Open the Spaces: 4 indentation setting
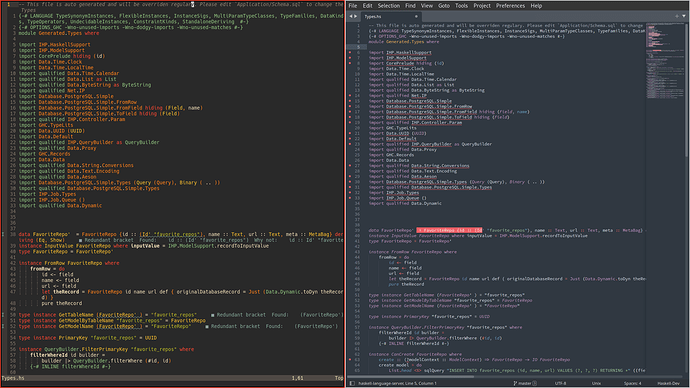690x388 pixels. [x=632, y=383]
